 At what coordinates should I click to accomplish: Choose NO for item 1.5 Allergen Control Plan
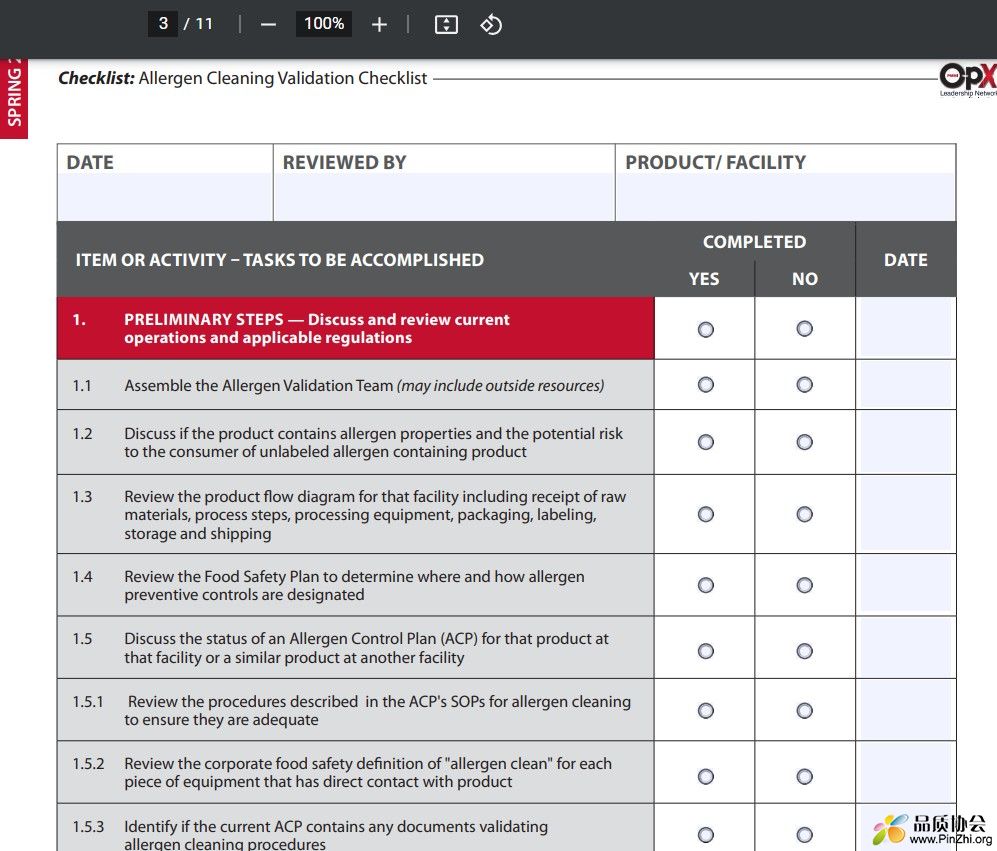[x=804, y=651]
